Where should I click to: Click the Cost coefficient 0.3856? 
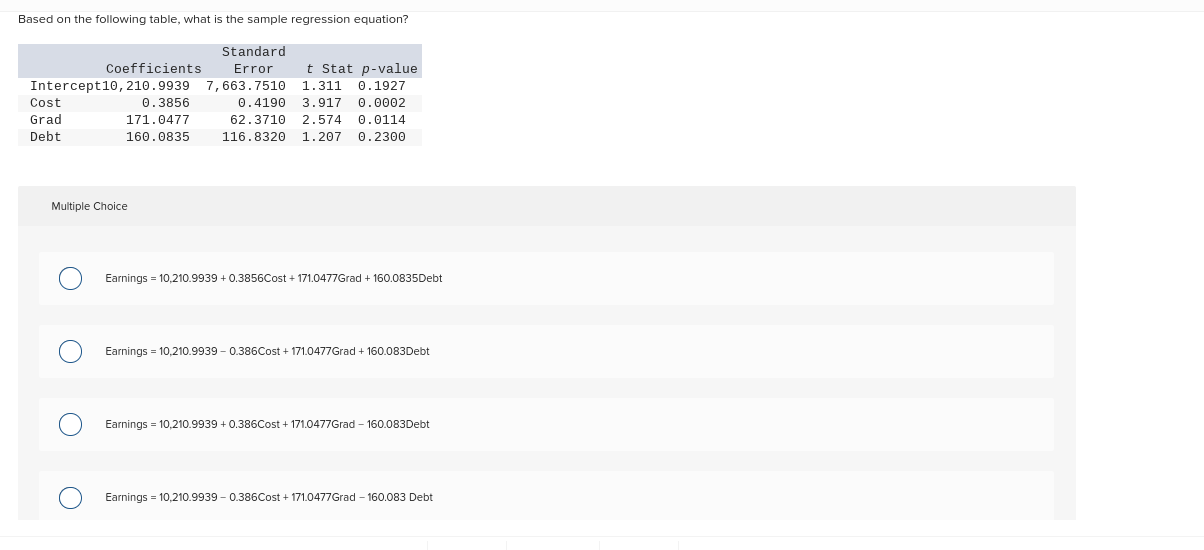[166, 103]
